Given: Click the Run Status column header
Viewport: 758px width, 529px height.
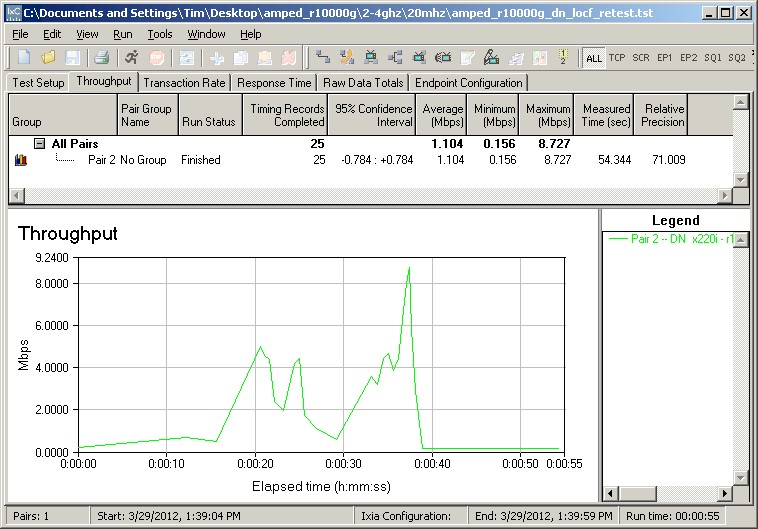Looking at the screenshot, I should tap(210, 115).
